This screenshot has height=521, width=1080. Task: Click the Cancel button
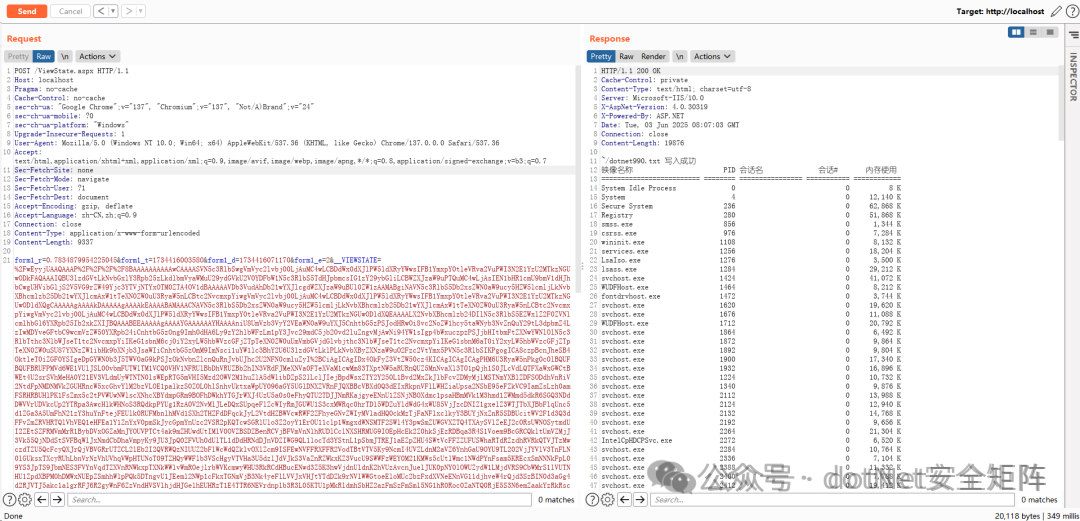pyautogui.click(x=70, y=11)
